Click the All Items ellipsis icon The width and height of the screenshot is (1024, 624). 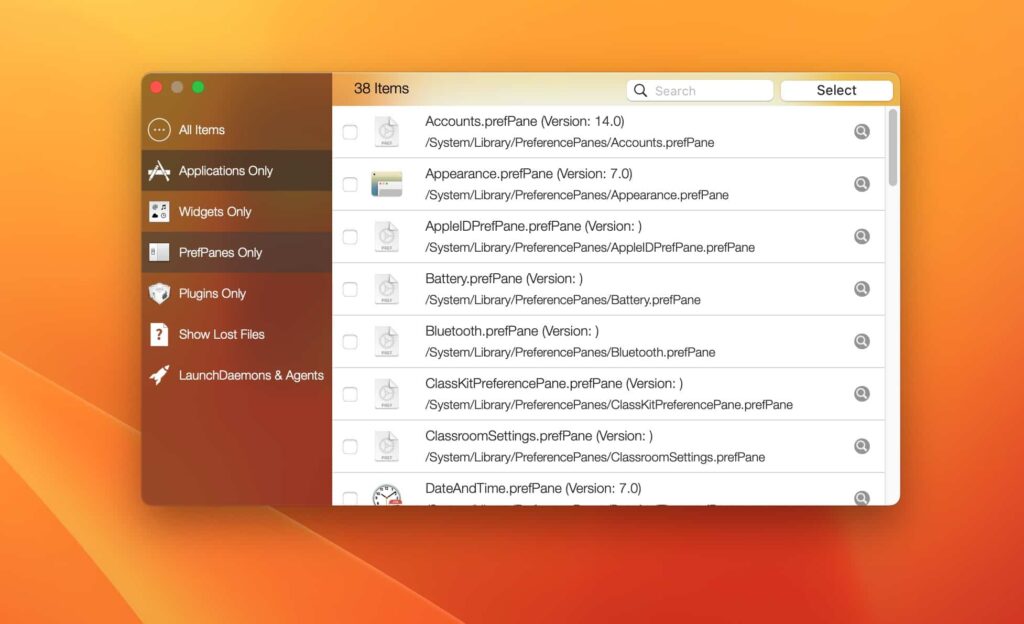click(158, 129)
